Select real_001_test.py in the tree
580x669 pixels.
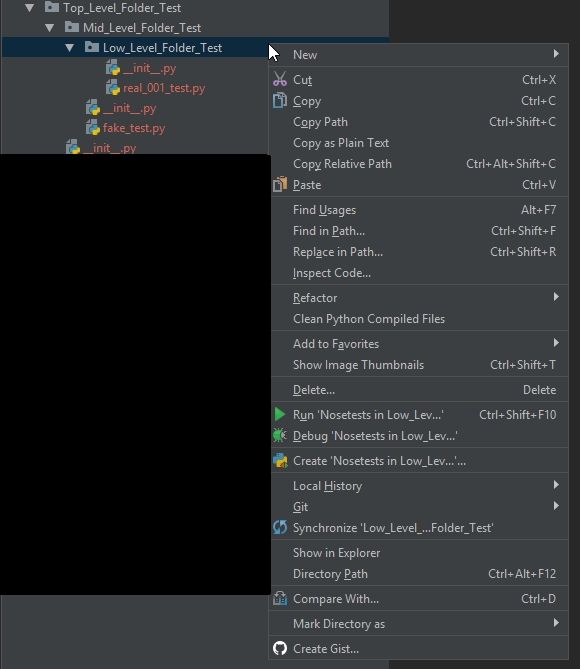tap(164, 88)
